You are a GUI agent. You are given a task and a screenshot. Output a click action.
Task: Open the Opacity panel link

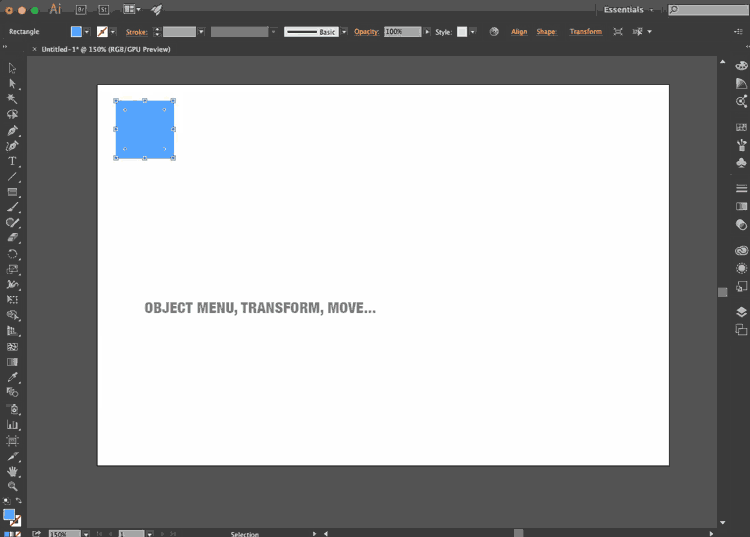(x=366, y=32)
